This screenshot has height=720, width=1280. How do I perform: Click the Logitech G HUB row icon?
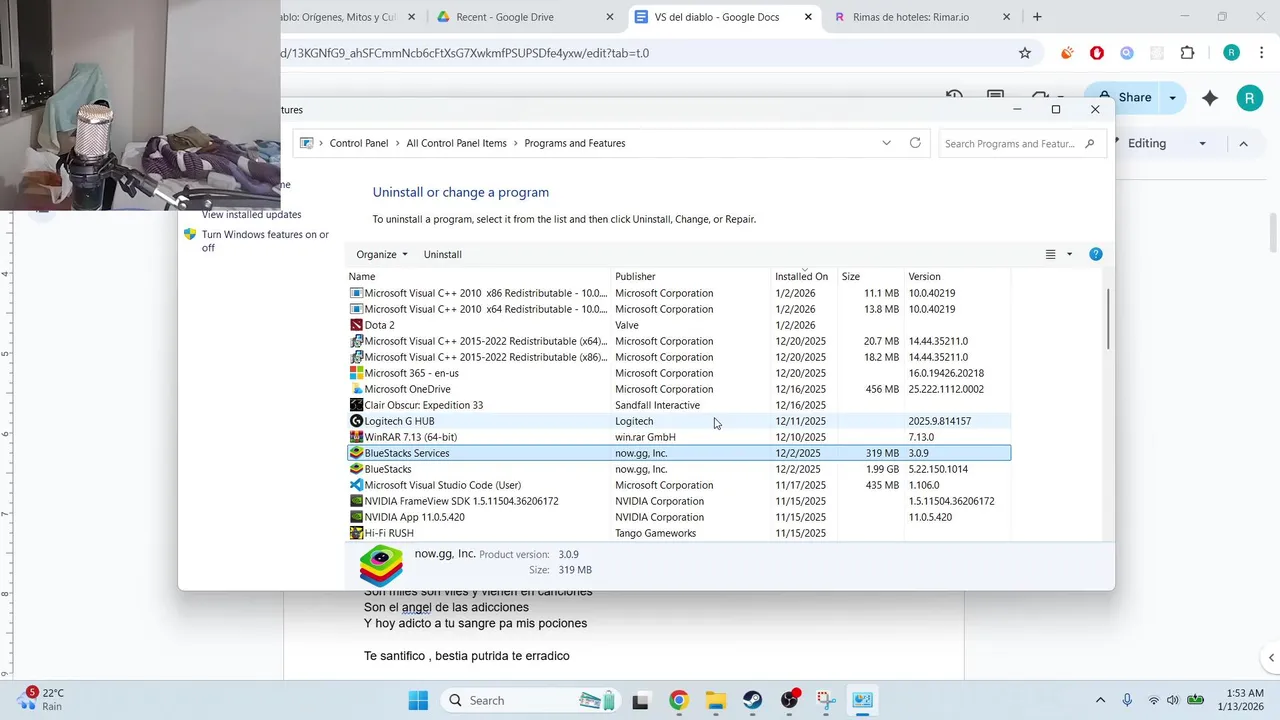tap(356, 421)
